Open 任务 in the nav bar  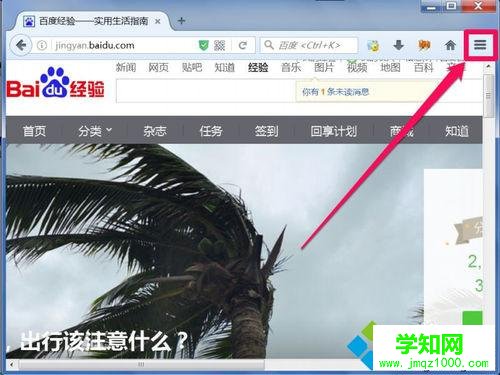pyautogui.click(x=211, y=131)
